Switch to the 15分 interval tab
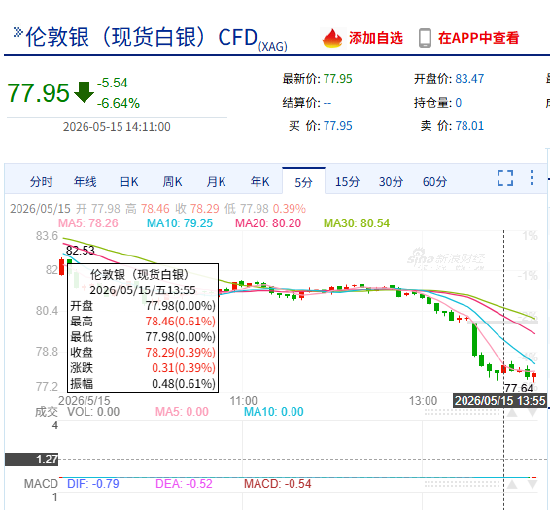 click(347, 182)
